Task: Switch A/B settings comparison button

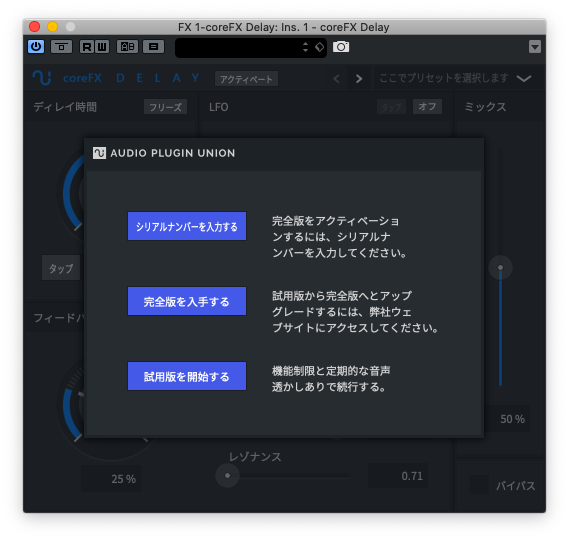Action: [x=127, y=47]
